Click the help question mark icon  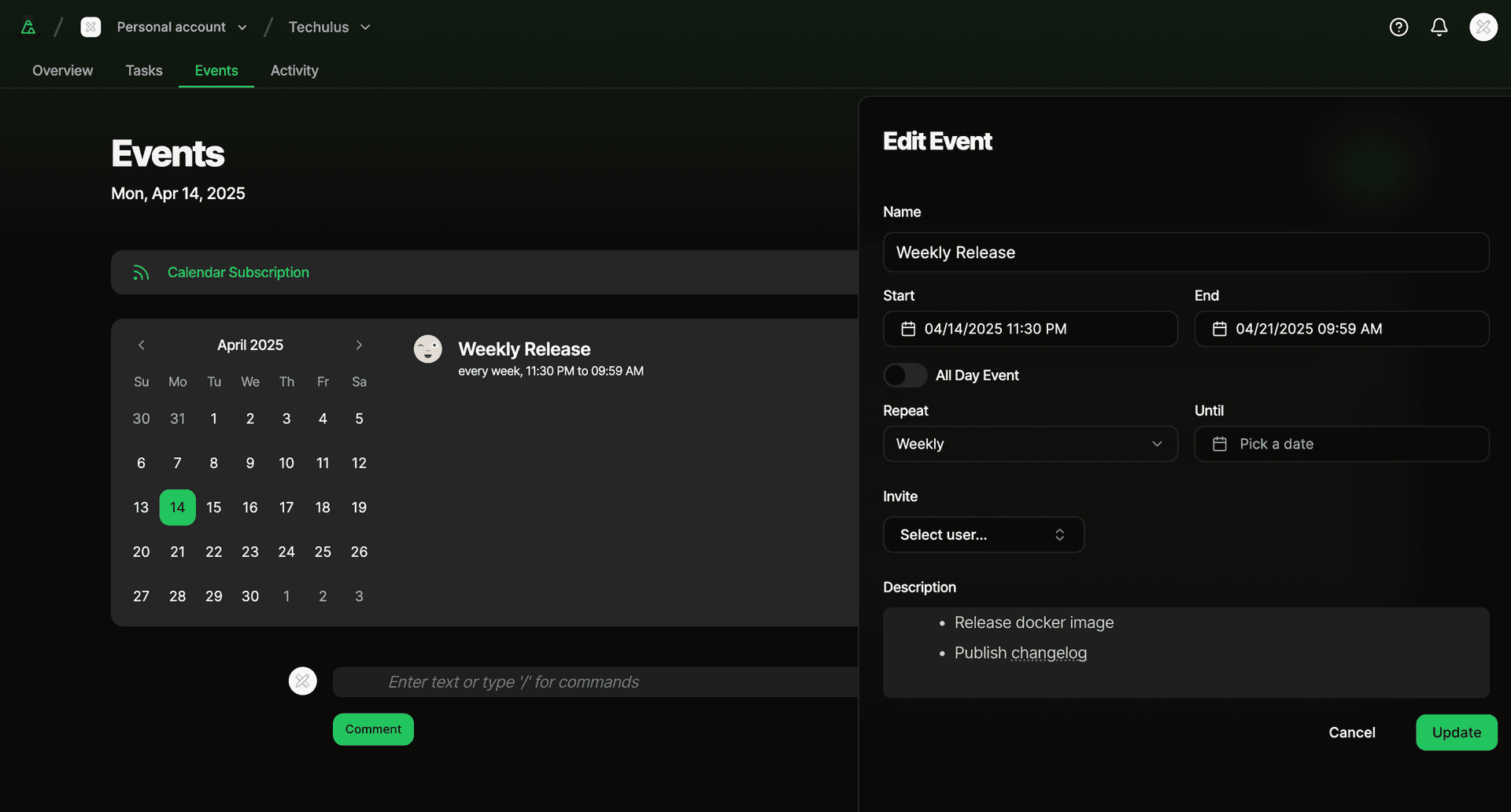1398,27
